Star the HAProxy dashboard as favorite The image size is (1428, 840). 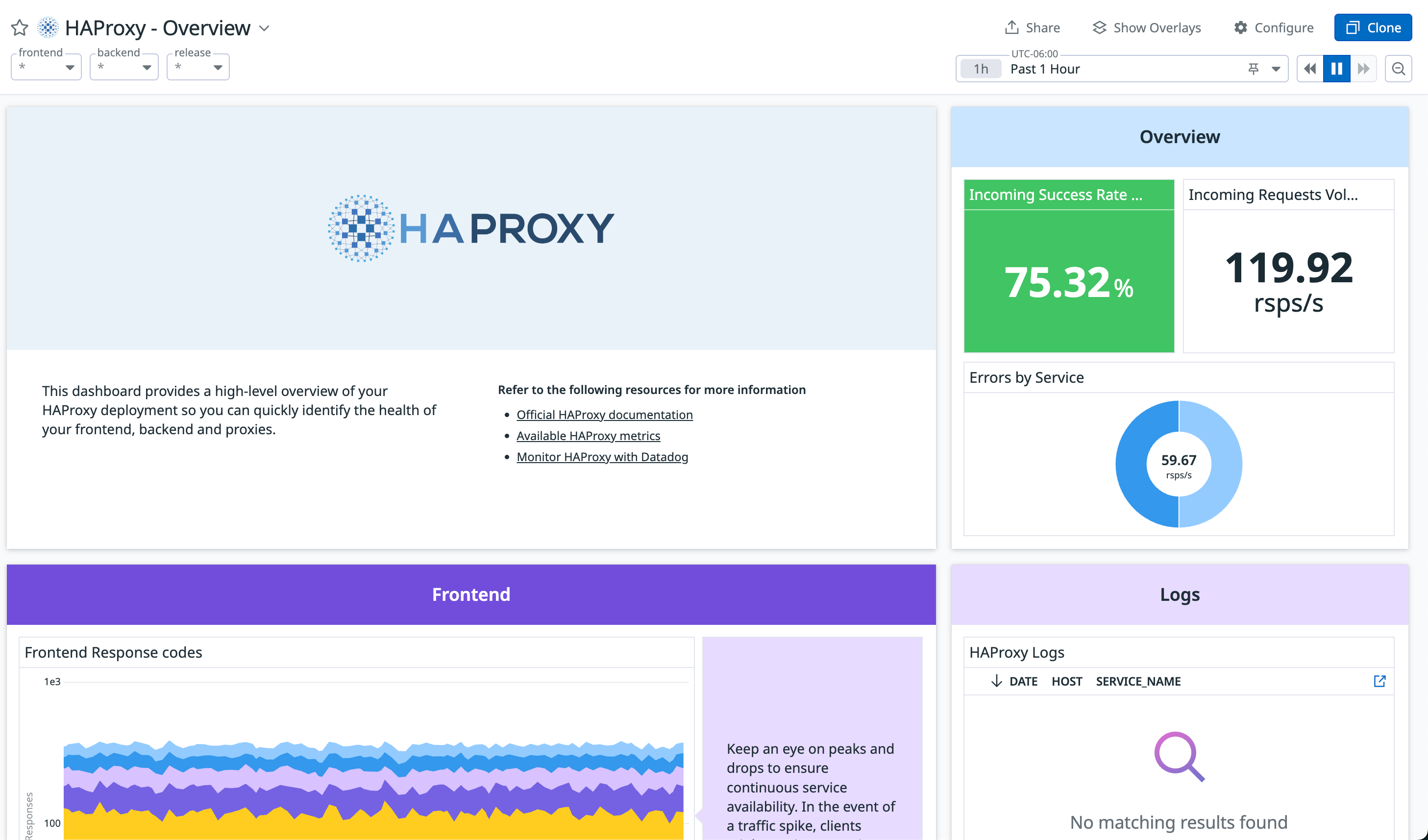click(20, 28)
